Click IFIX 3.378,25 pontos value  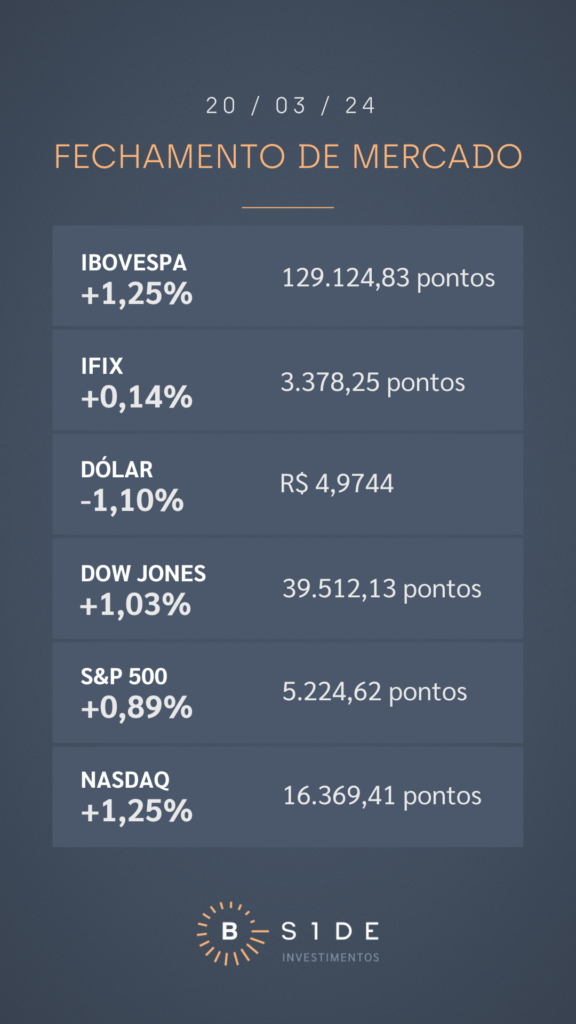click(373, 383)
